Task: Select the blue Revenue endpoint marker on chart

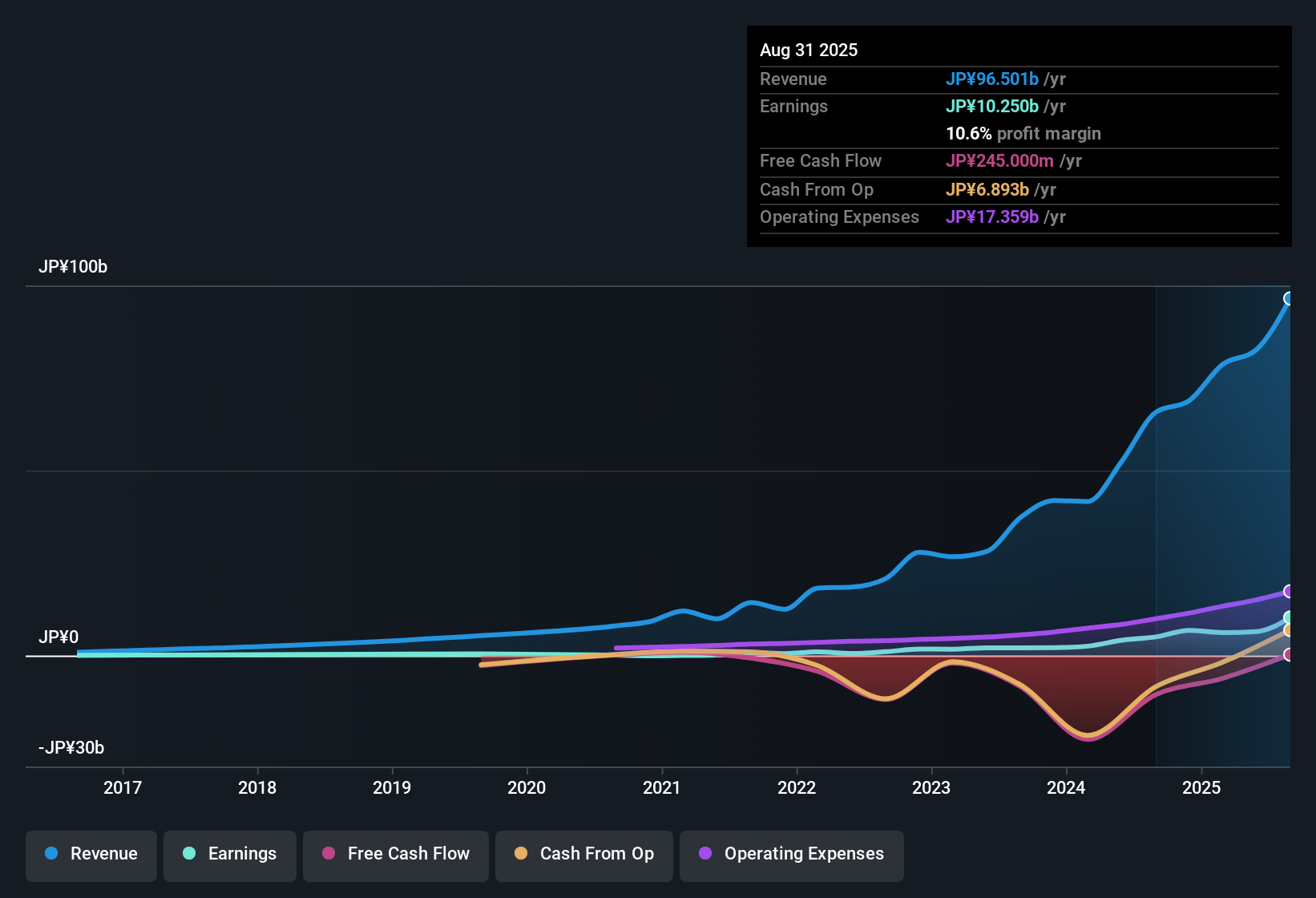Action: (x=1289, y=298)
